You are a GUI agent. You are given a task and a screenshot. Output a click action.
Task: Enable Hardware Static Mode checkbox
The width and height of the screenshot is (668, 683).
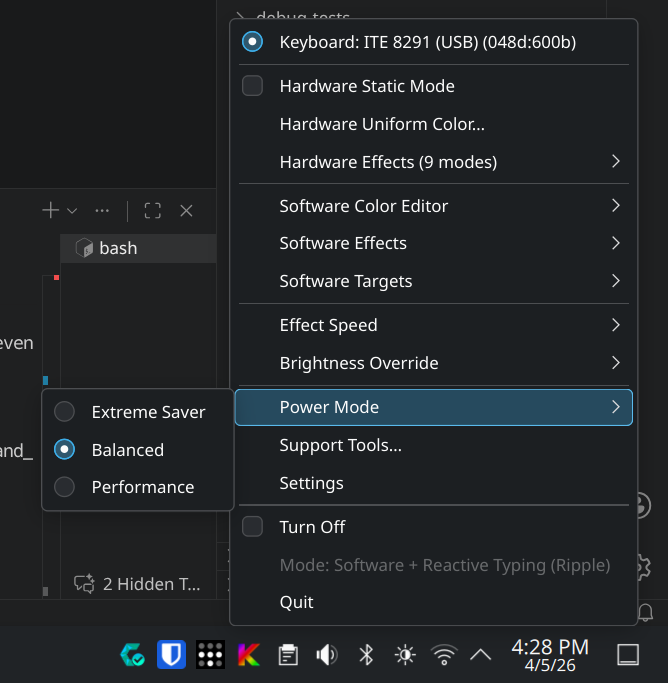click(252, 86)
